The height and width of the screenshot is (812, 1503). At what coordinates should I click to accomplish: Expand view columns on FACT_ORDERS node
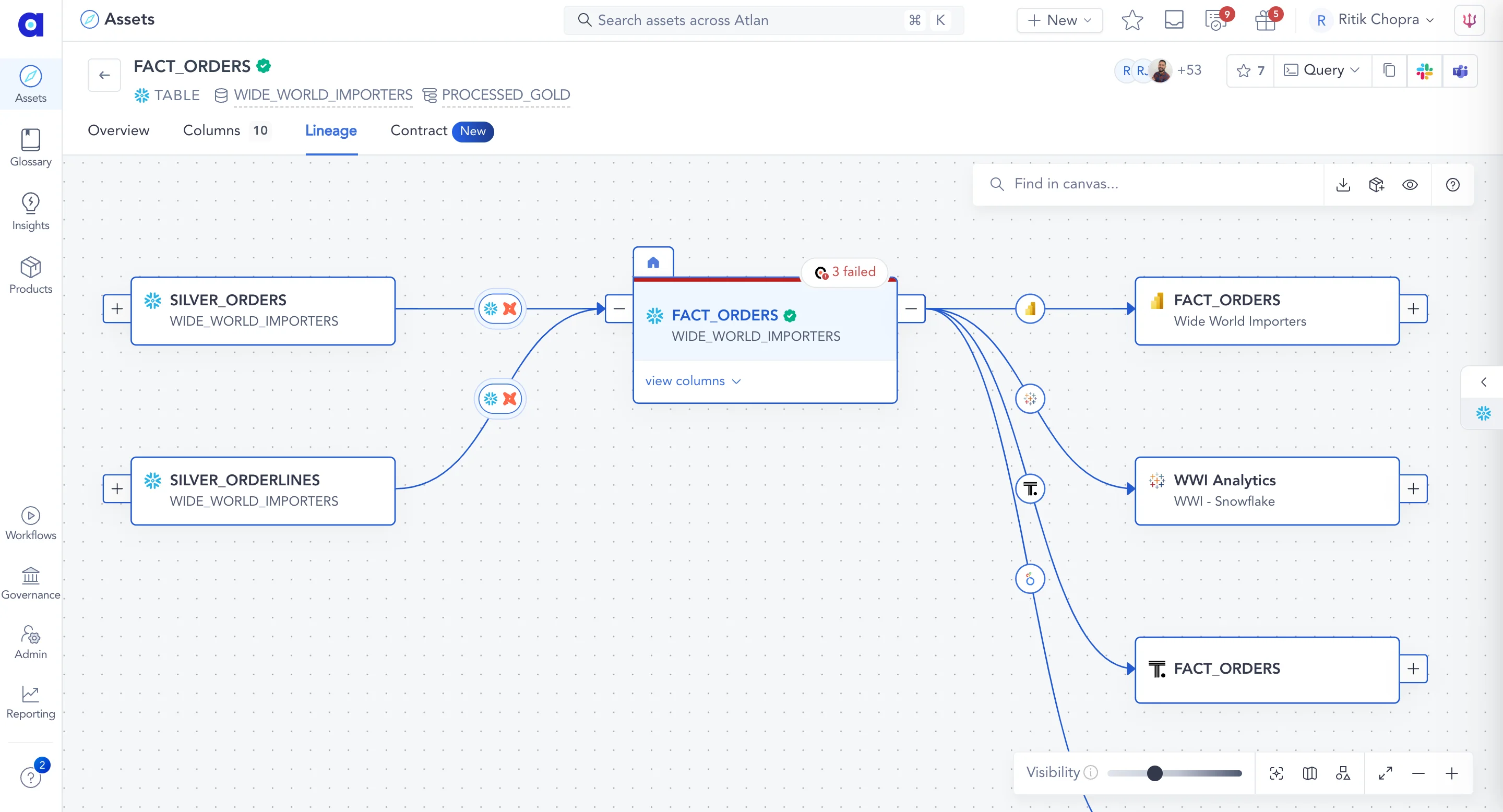693,381
